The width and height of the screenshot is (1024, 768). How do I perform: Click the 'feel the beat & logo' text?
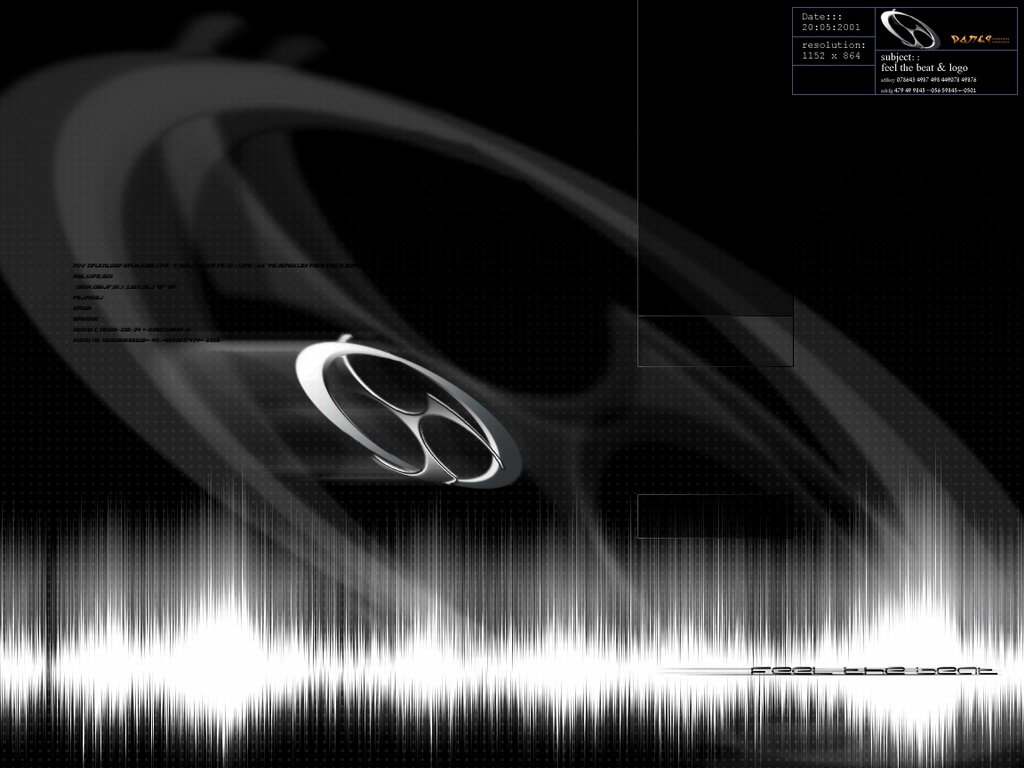[923, 68]
